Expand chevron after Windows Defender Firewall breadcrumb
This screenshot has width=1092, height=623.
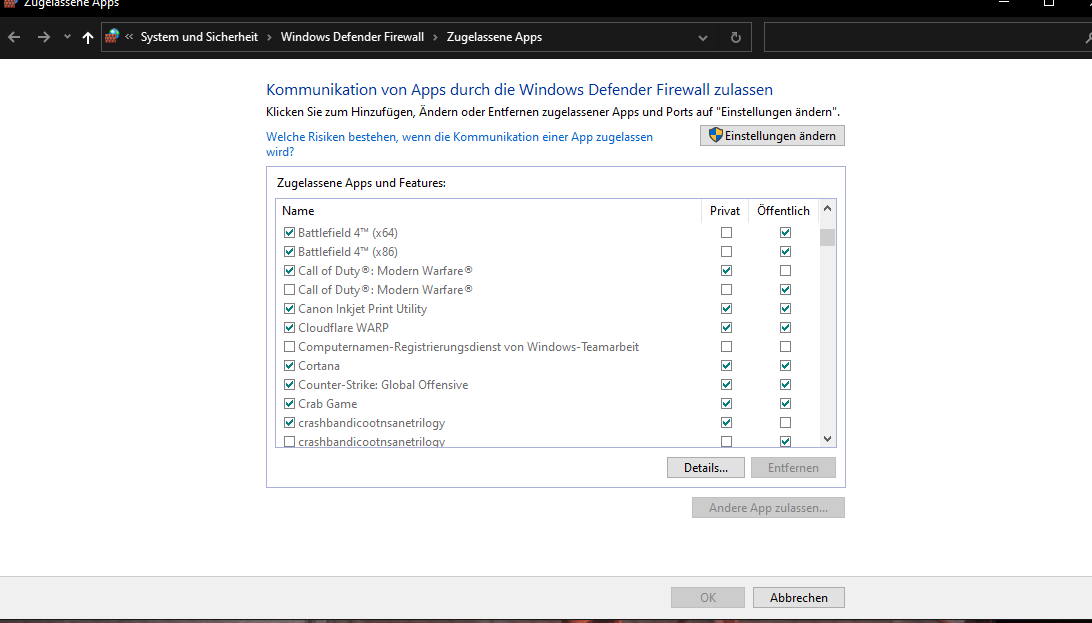tap(435, 37)
